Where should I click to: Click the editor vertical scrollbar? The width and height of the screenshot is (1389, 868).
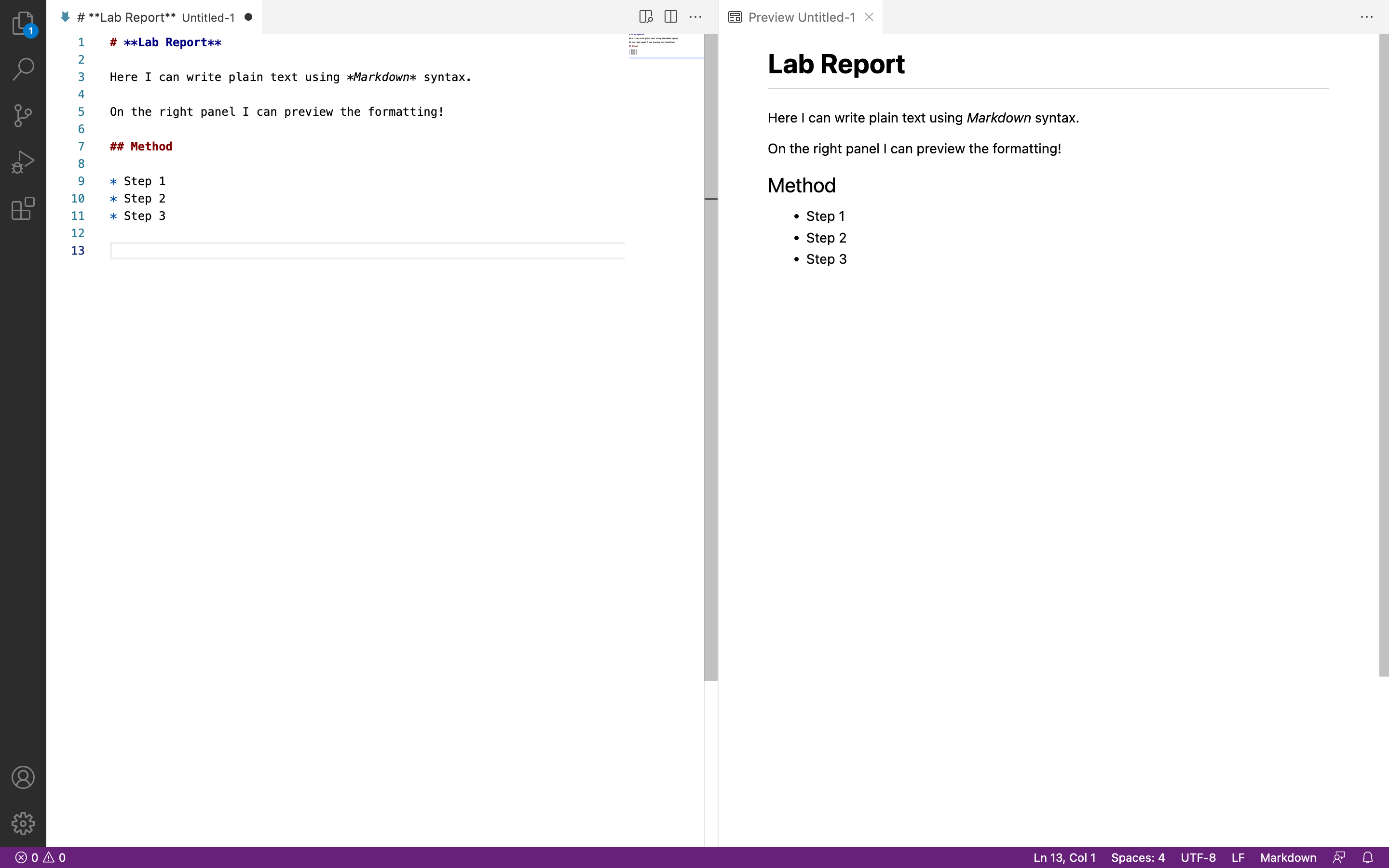[x=710, y=357]
